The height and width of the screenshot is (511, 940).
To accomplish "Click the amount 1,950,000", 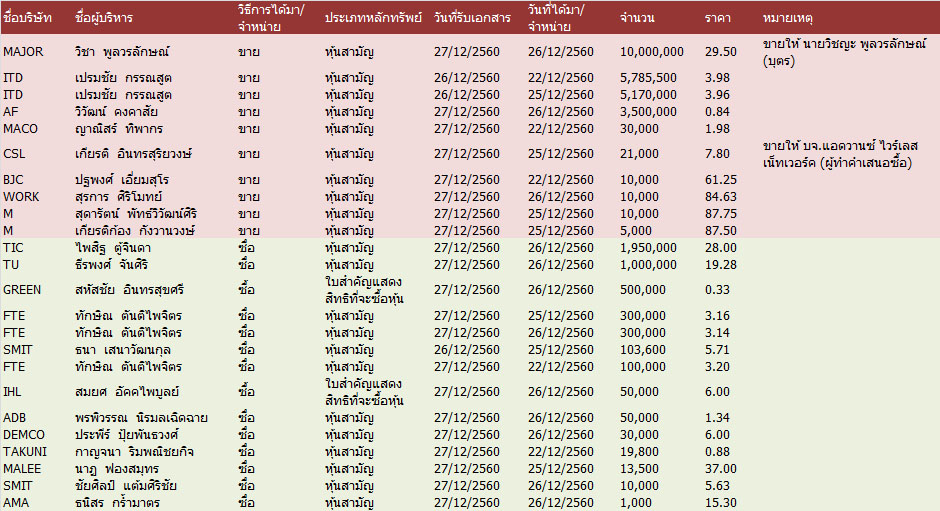I will [648, 248].
